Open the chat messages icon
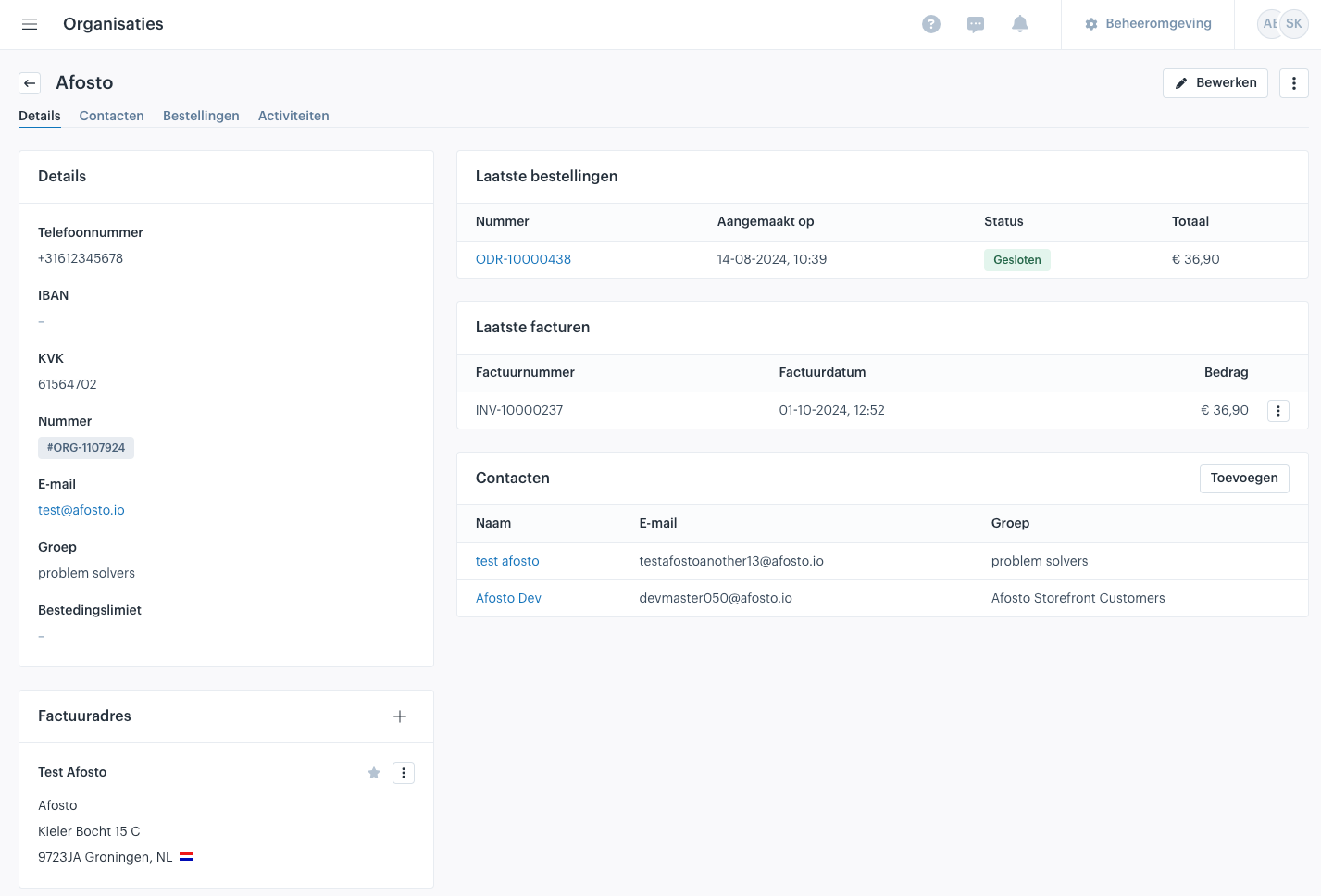 [976, 24]
